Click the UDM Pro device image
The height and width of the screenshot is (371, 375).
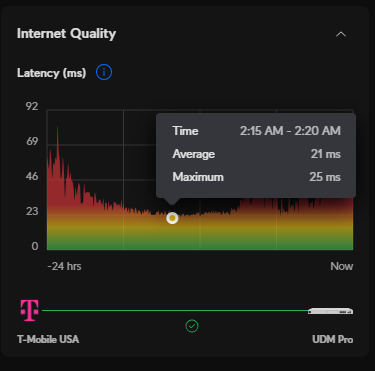[x=330, y=311]
